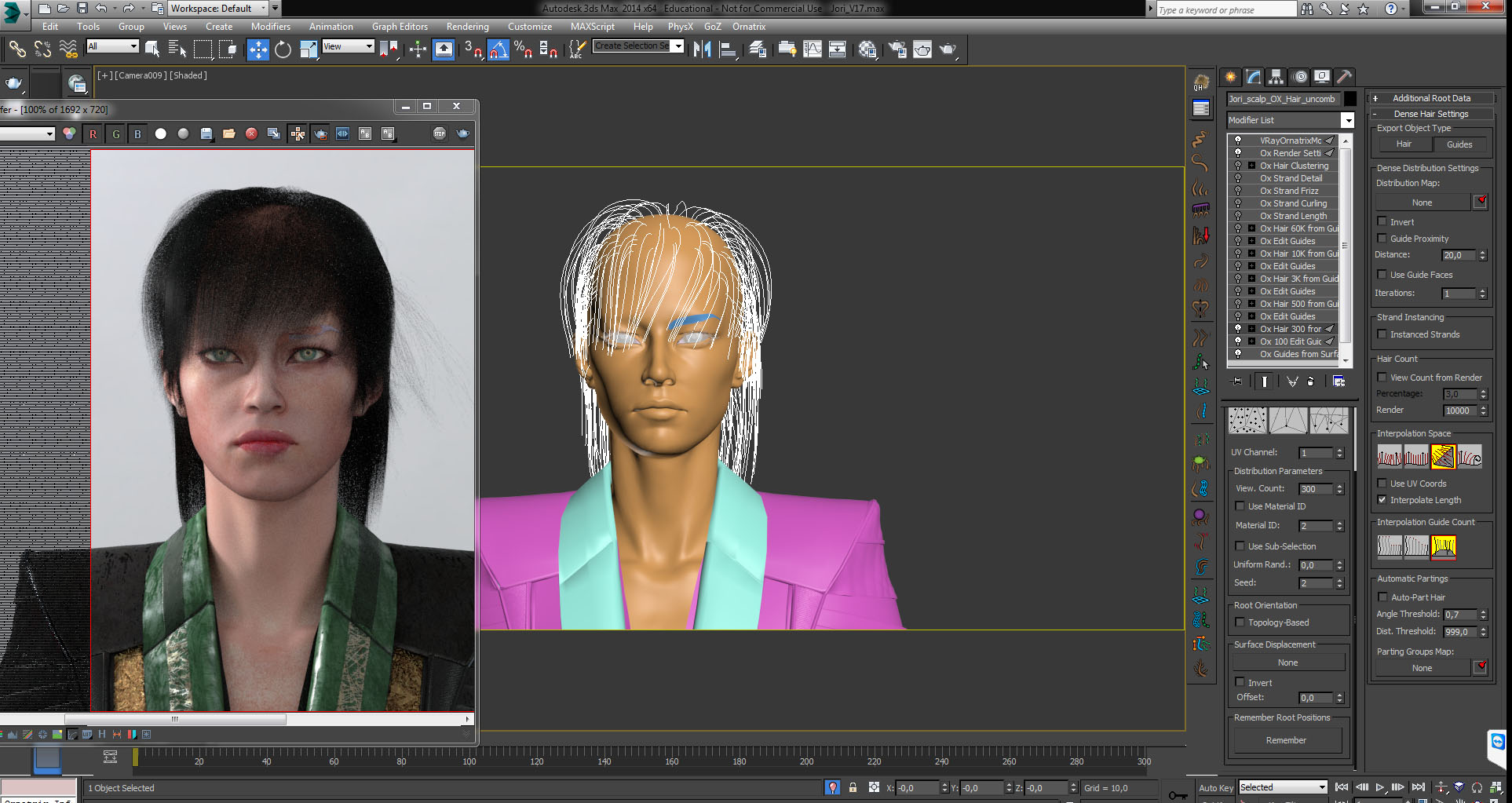Expand the Additional Root Data rollout
Screen dimensions: 1512x803
click(x=1430, y=98)
